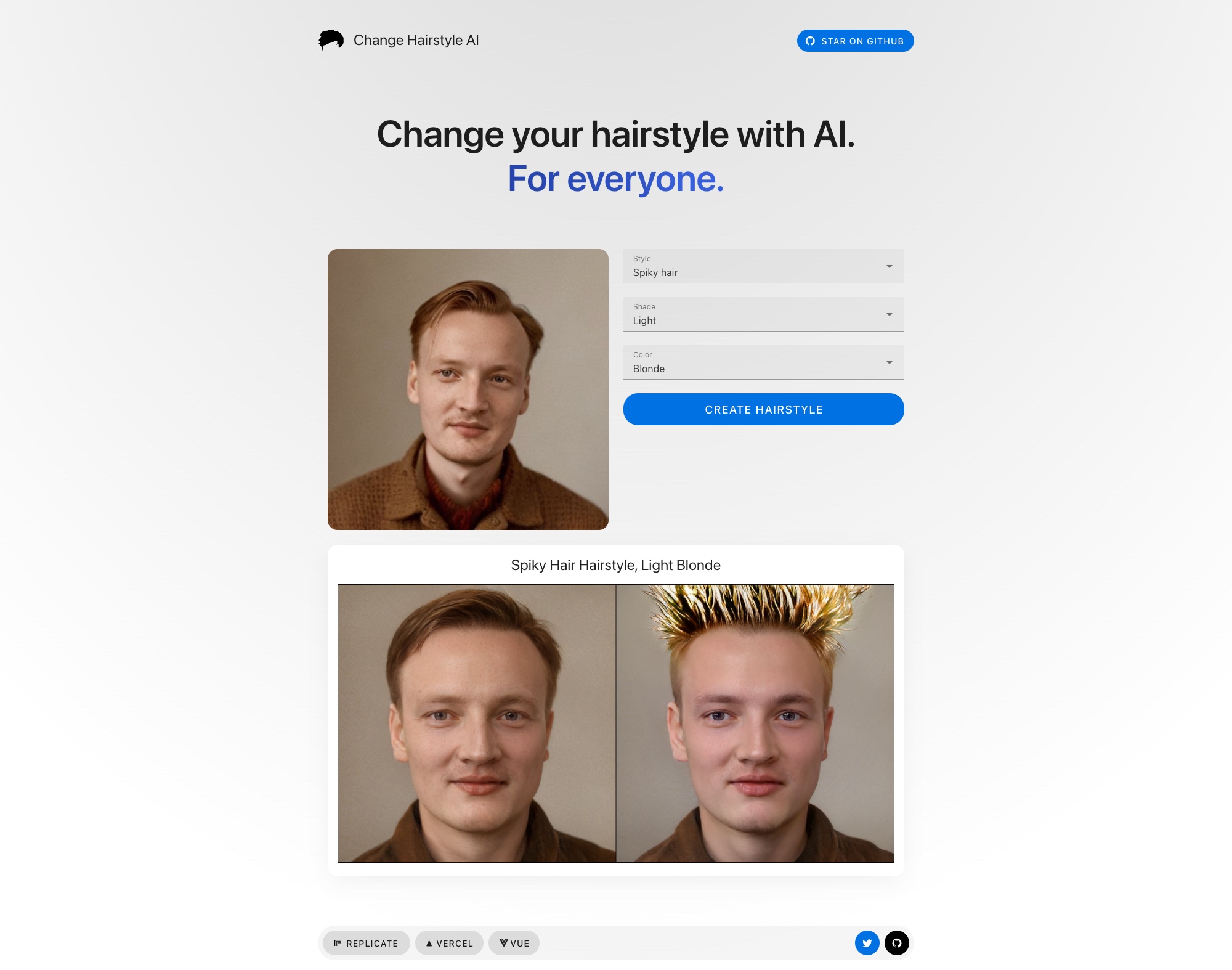The image size is (1232, 970).
Task: Click the Change Hairstyle AI logo icon
Action: pos(332,39)
